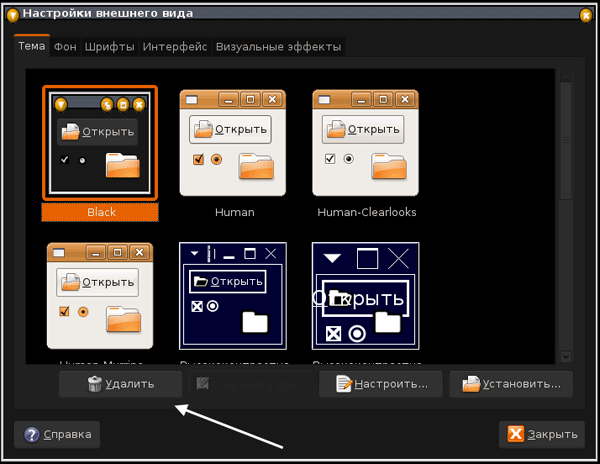
Task: Click the orange X icon on Закрыть
Action: pyautogui.click(x=515, y=435)
